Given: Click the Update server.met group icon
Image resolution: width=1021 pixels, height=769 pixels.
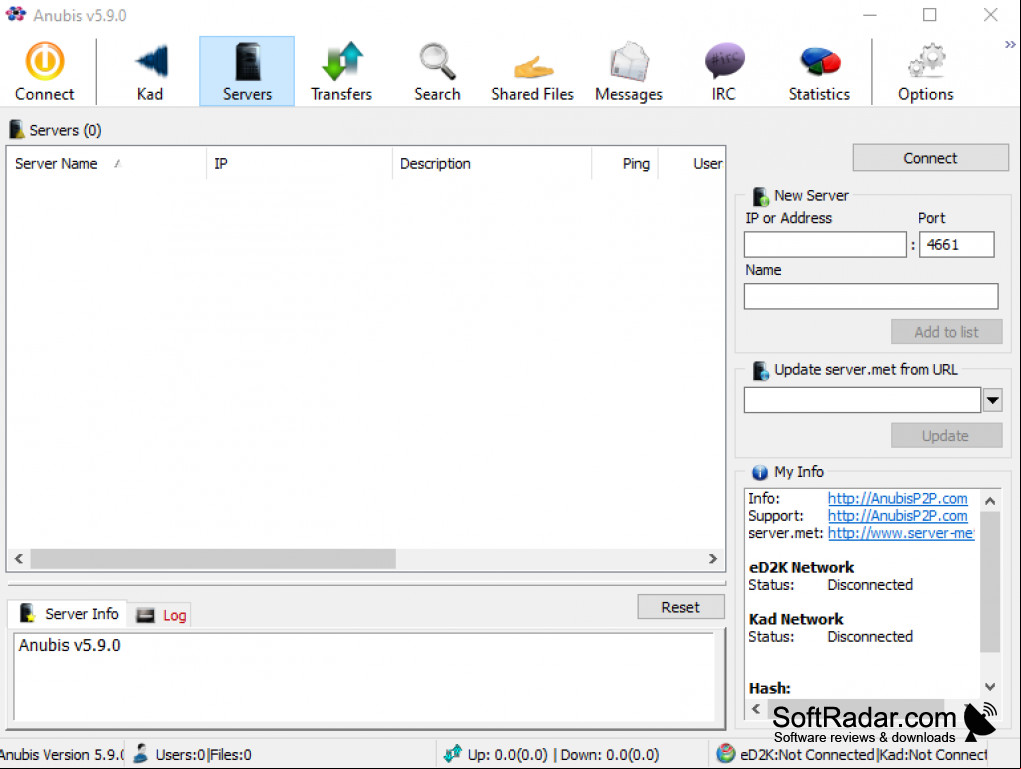Looking at the screenshot, I should 761,371.
